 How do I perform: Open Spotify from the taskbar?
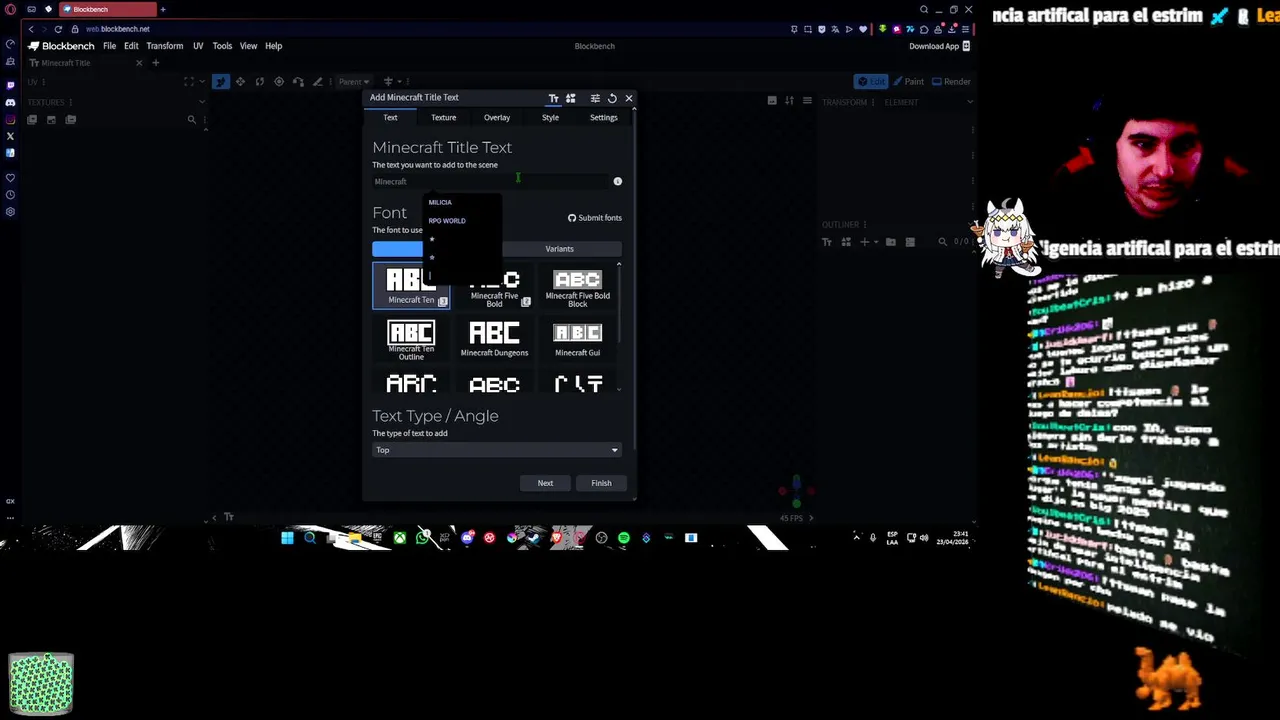(624, 538)
